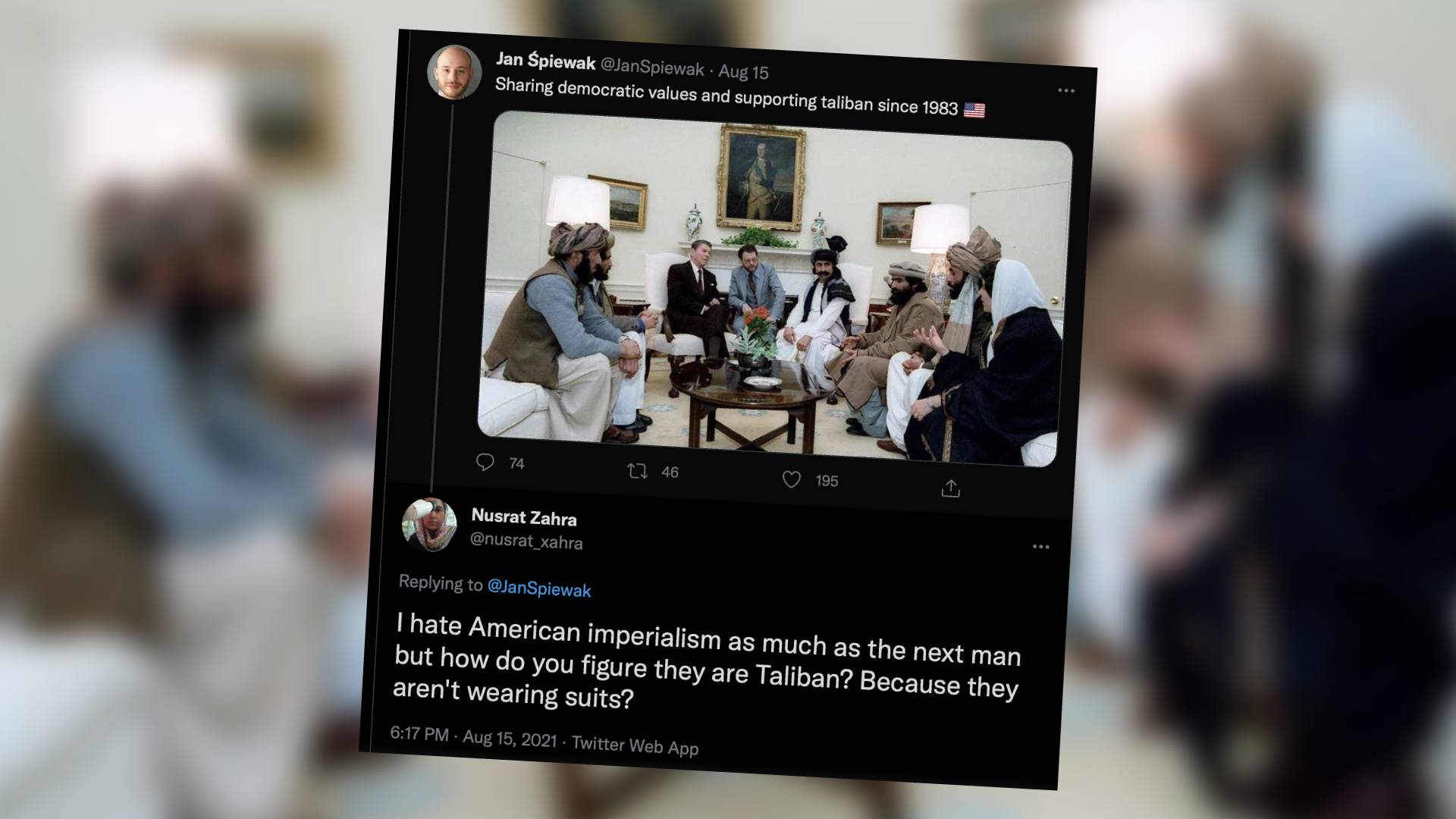Click the 74 replies count

(x=516, y=463)
